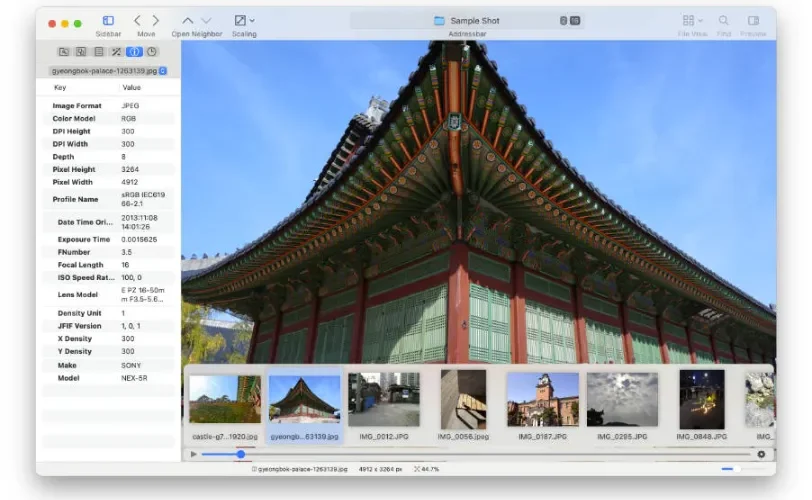This screenshot has height=500, width=812.
Task: Open the next neighbor with the down chevron
Action: tap(206, 21)
